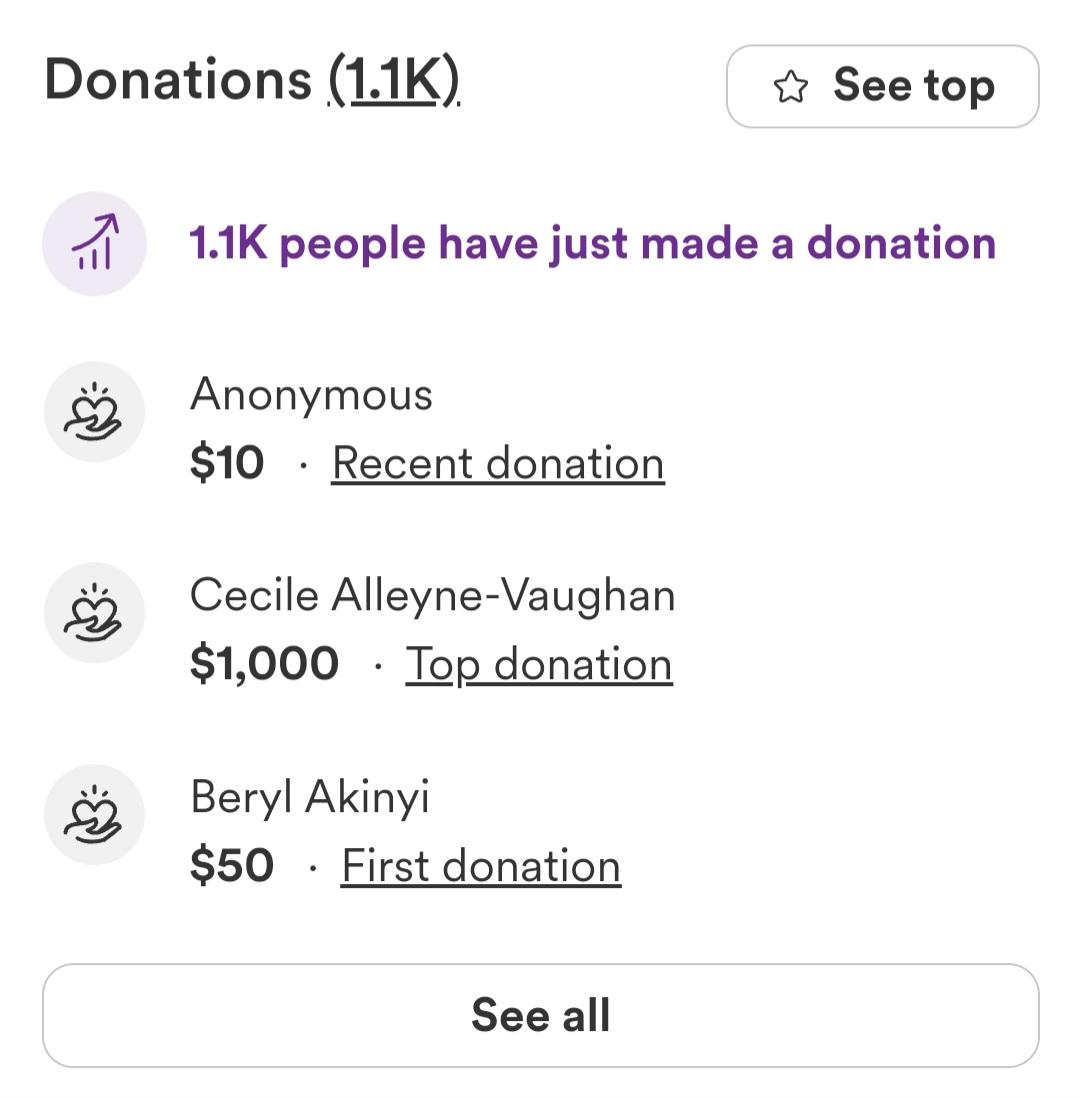1080x1098 pixels.
Task: Select the Anonymous donor name
Action: coord(311,395)
